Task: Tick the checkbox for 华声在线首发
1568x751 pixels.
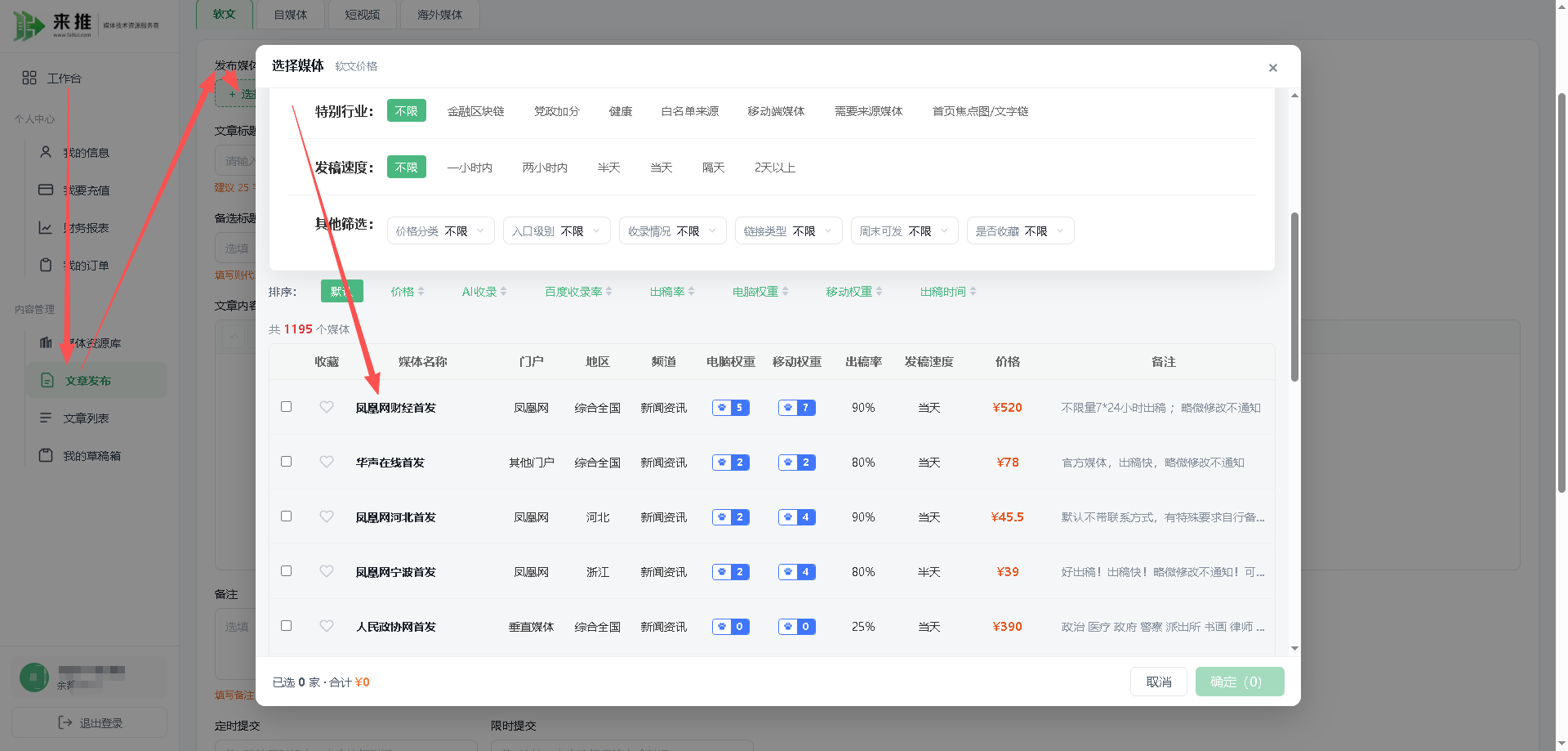Action: 286,461
